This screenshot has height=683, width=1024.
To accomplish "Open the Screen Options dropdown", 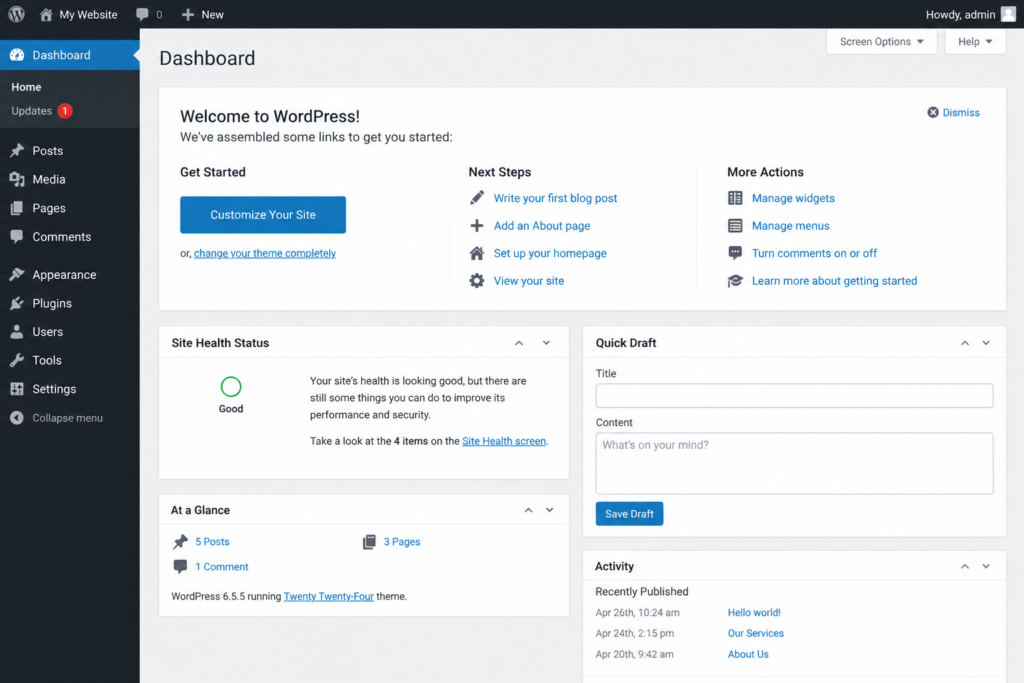I will point(882,42).
